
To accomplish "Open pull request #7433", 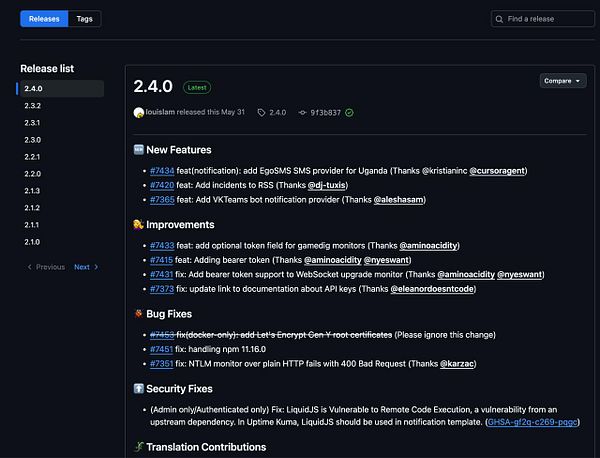I will tap(162, 246).
